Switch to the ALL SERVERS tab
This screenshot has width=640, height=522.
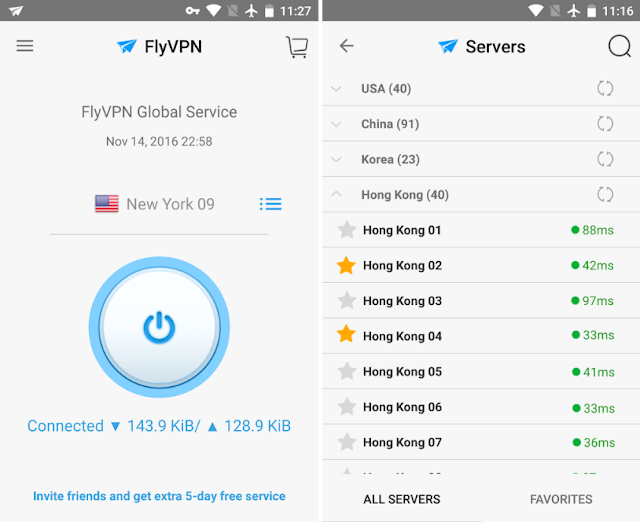point(402,499)
